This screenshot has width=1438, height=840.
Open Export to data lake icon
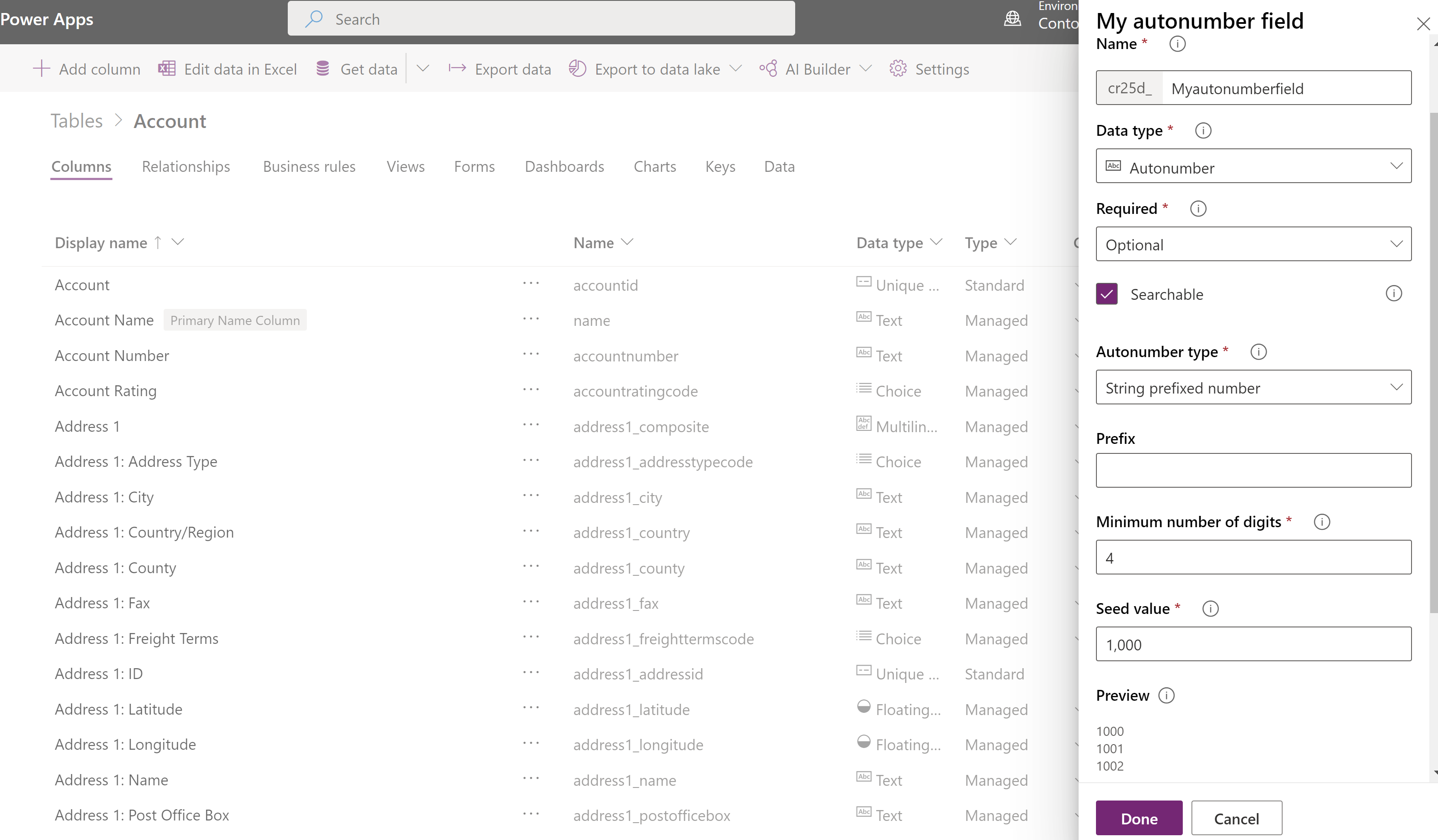pyautogui.click(x=579, y=68)
